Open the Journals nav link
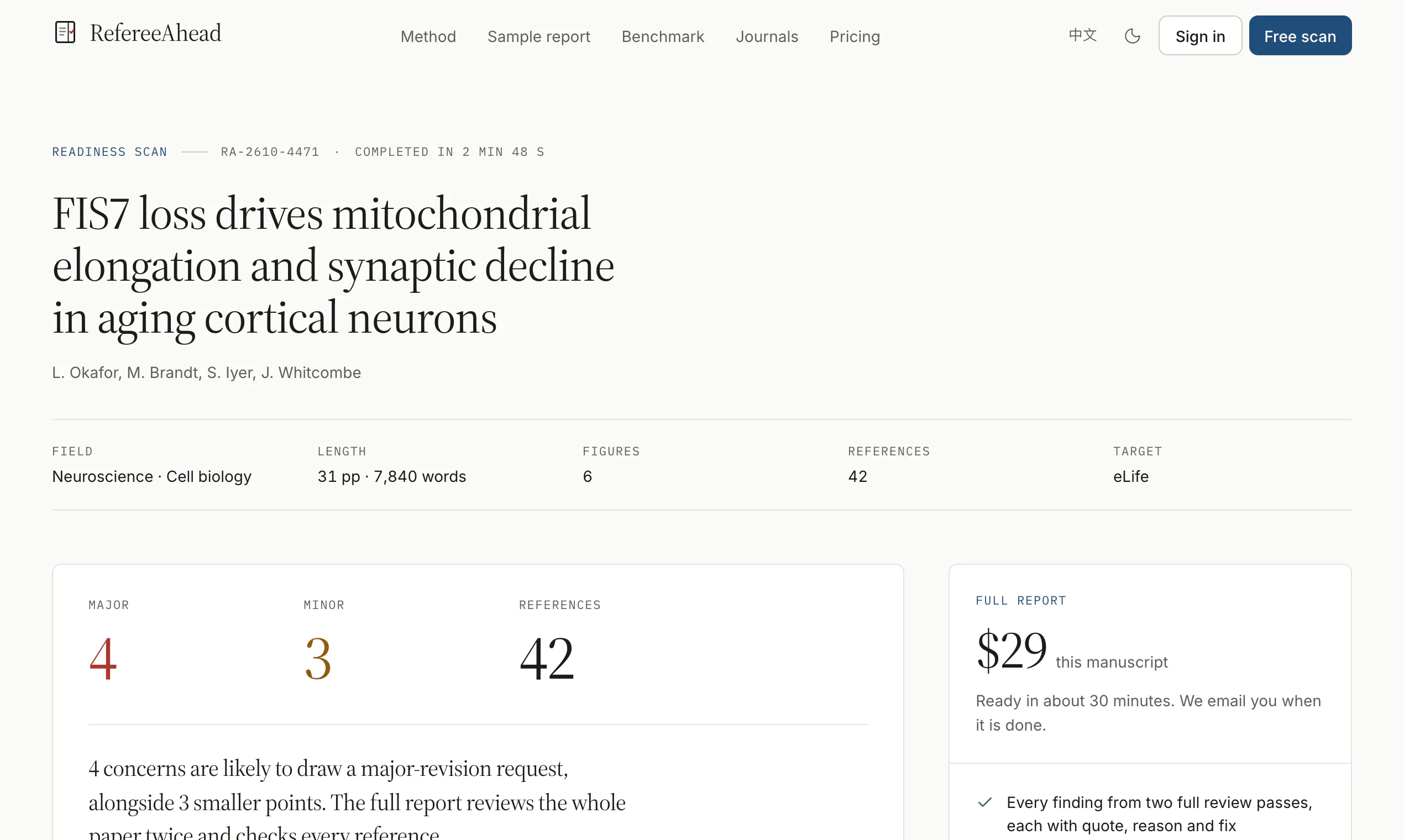The image size is (1404, 840). pos(767,36)
